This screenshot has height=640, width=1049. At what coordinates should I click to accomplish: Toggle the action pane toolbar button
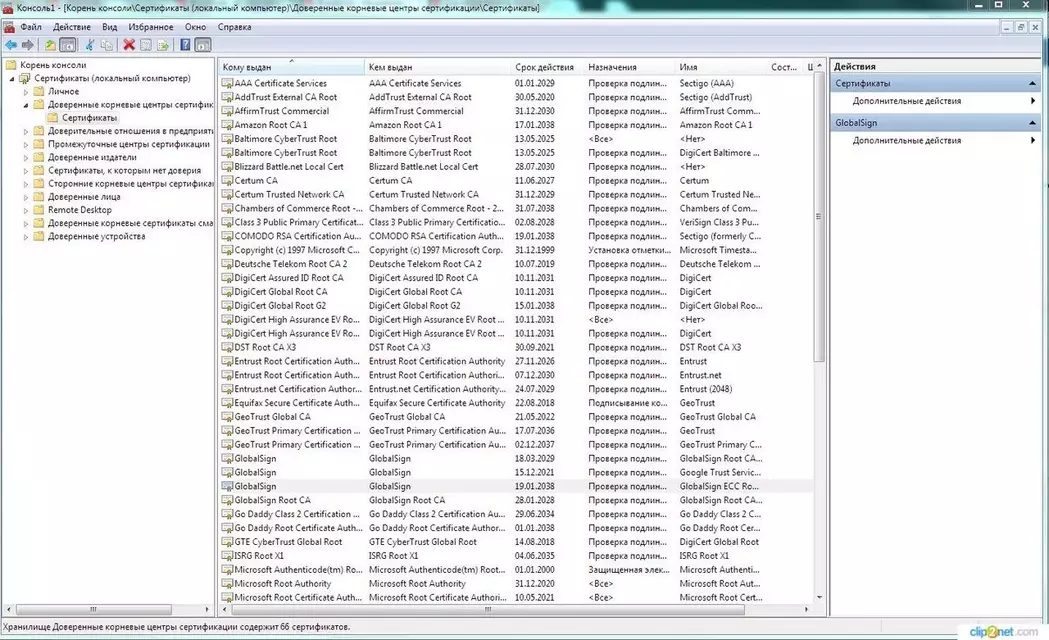click(x=203, y=45)
